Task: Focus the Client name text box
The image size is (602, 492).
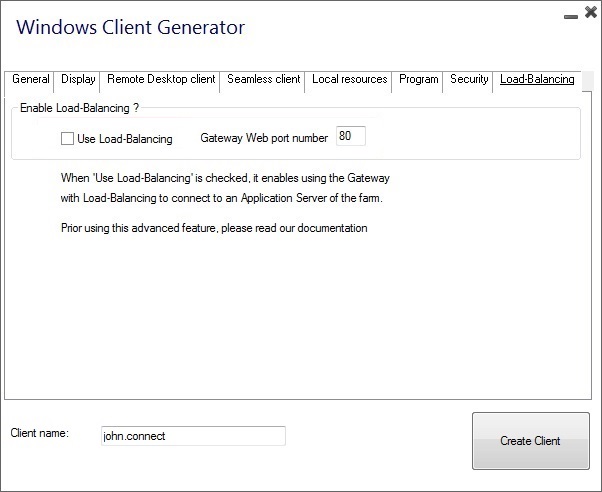Action: point(193,436)
